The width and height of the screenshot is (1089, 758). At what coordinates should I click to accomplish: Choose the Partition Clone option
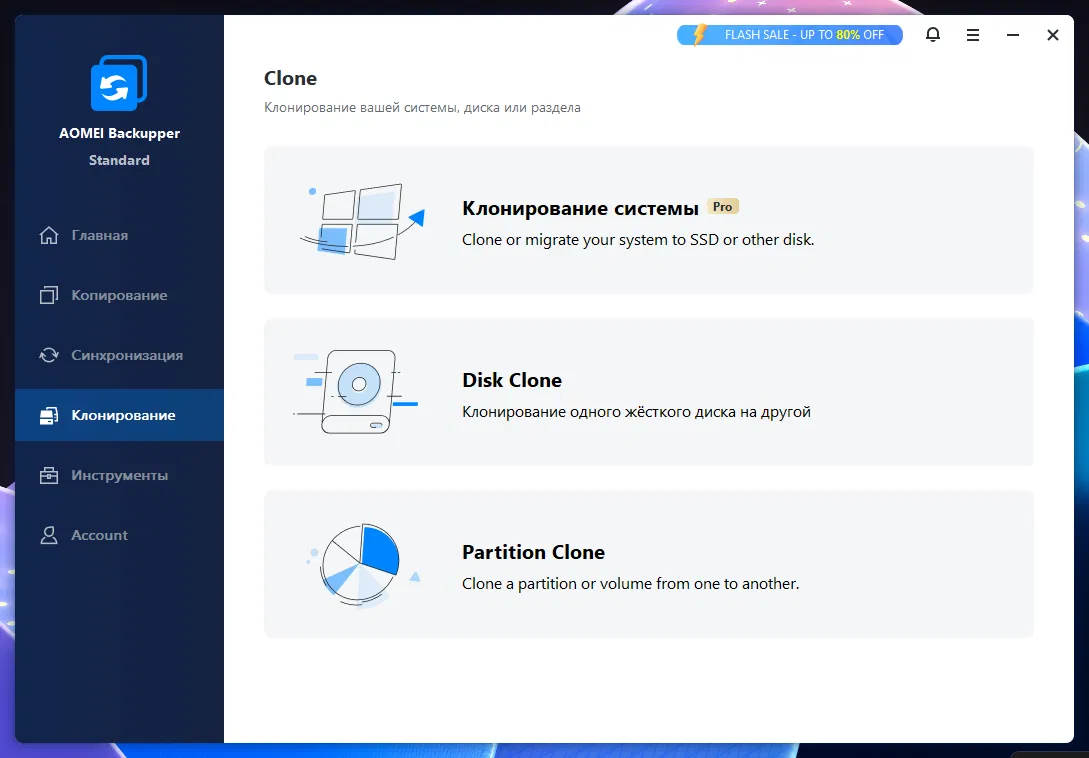[649, 564]
